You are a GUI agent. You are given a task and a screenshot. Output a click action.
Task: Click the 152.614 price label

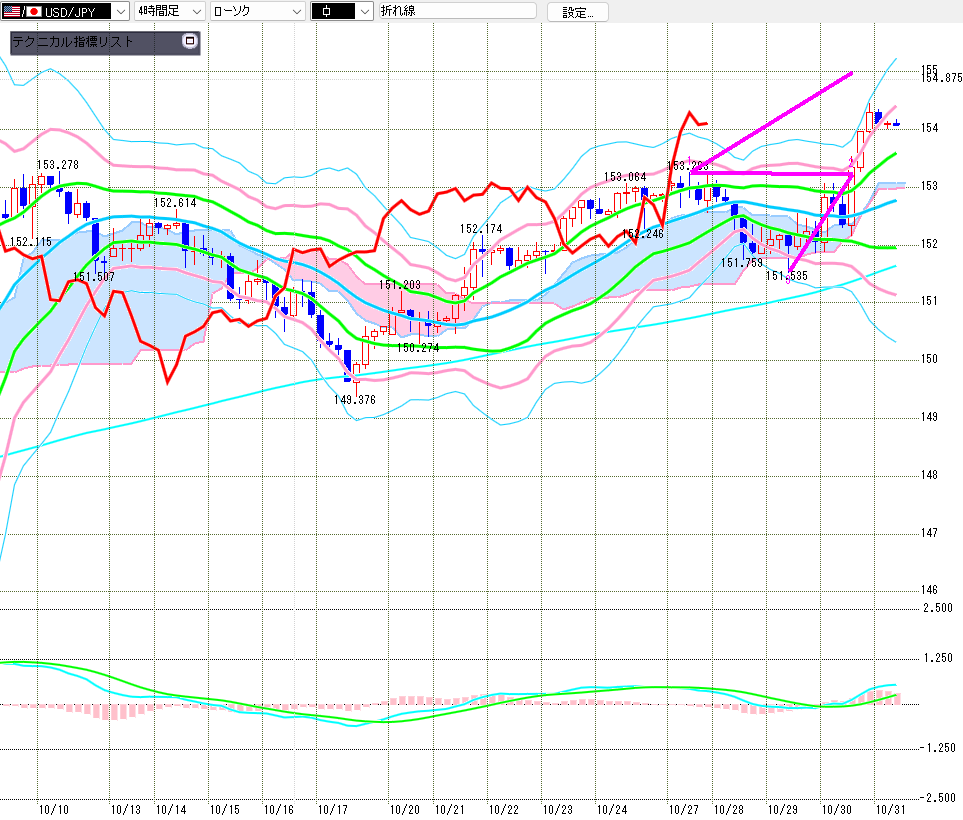[x=174, y=203]
